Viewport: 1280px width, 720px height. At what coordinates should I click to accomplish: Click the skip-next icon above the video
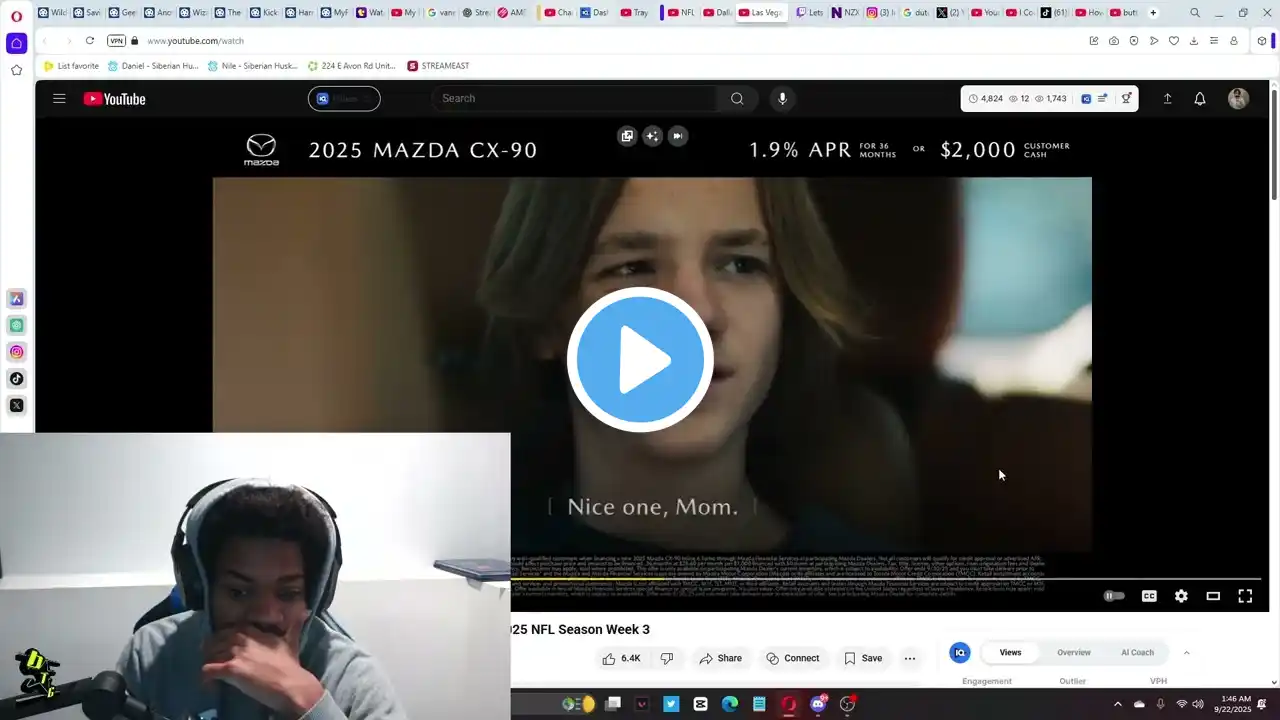coord(678,136)
